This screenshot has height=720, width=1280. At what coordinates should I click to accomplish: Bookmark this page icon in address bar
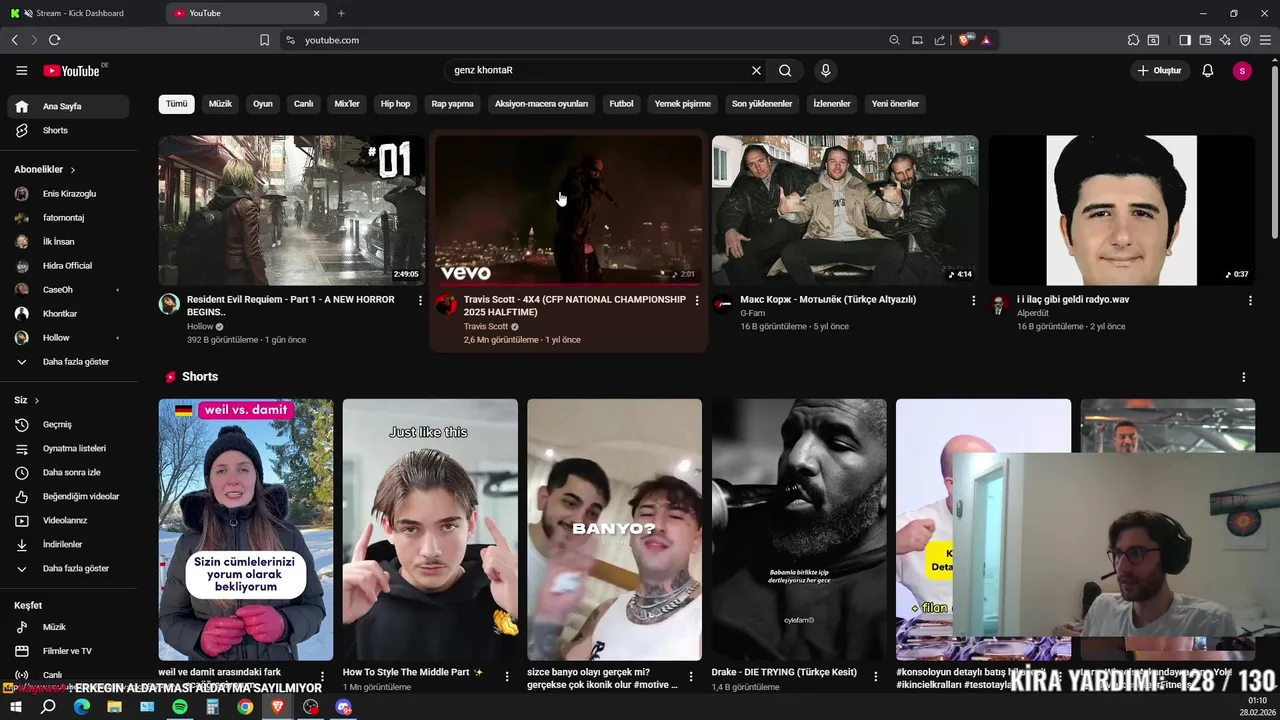point(264,40)
